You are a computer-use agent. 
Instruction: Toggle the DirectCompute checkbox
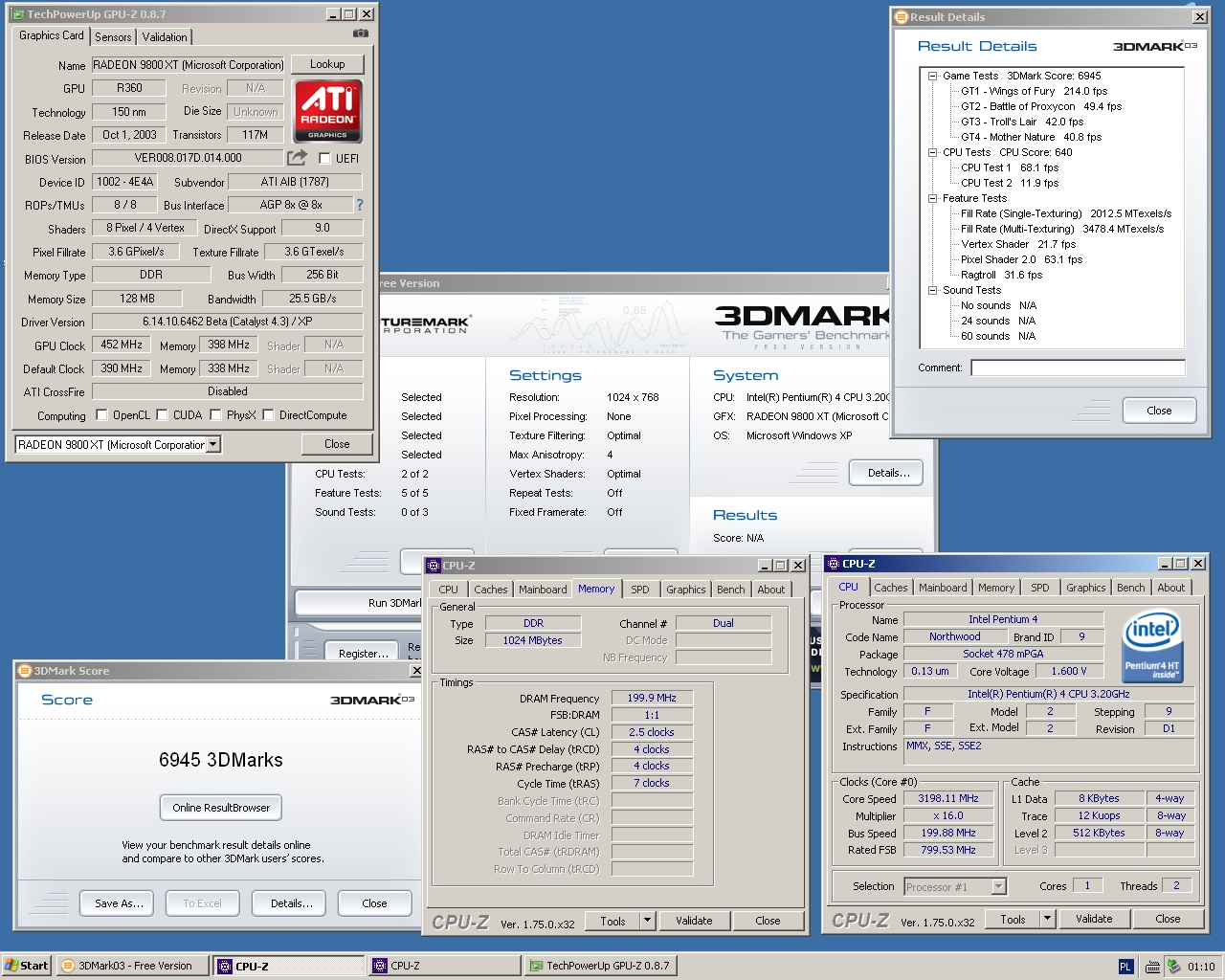268,415
